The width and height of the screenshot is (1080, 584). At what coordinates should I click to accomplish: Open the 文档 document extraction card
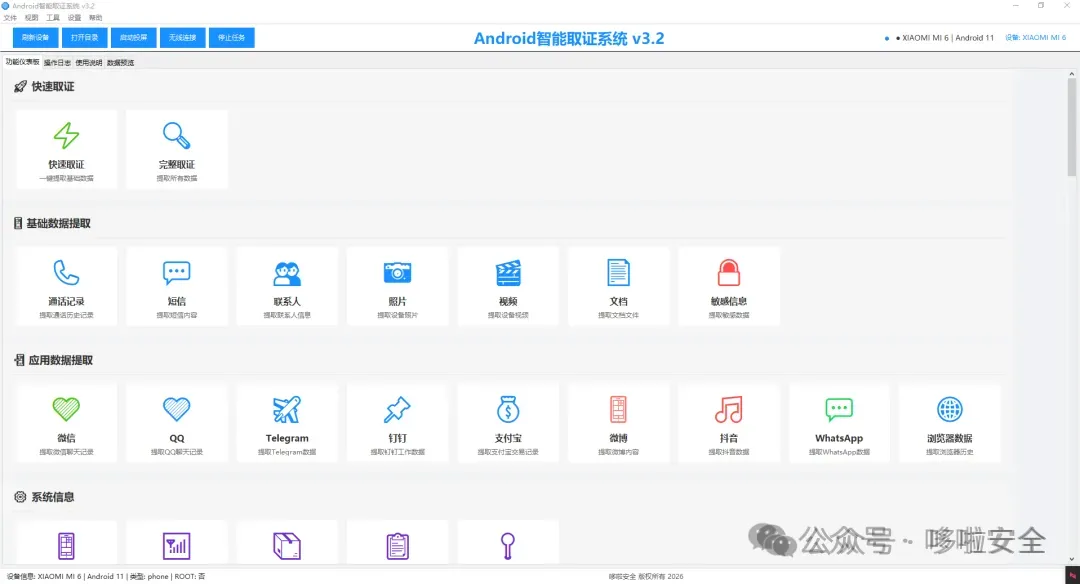click(619, 286)
